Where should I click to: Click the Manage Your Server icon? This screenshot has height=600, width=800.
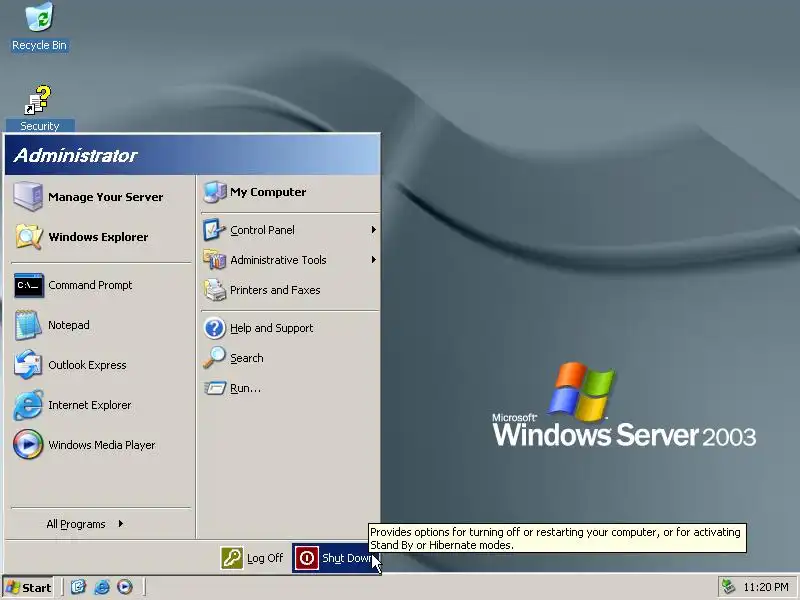28,196
